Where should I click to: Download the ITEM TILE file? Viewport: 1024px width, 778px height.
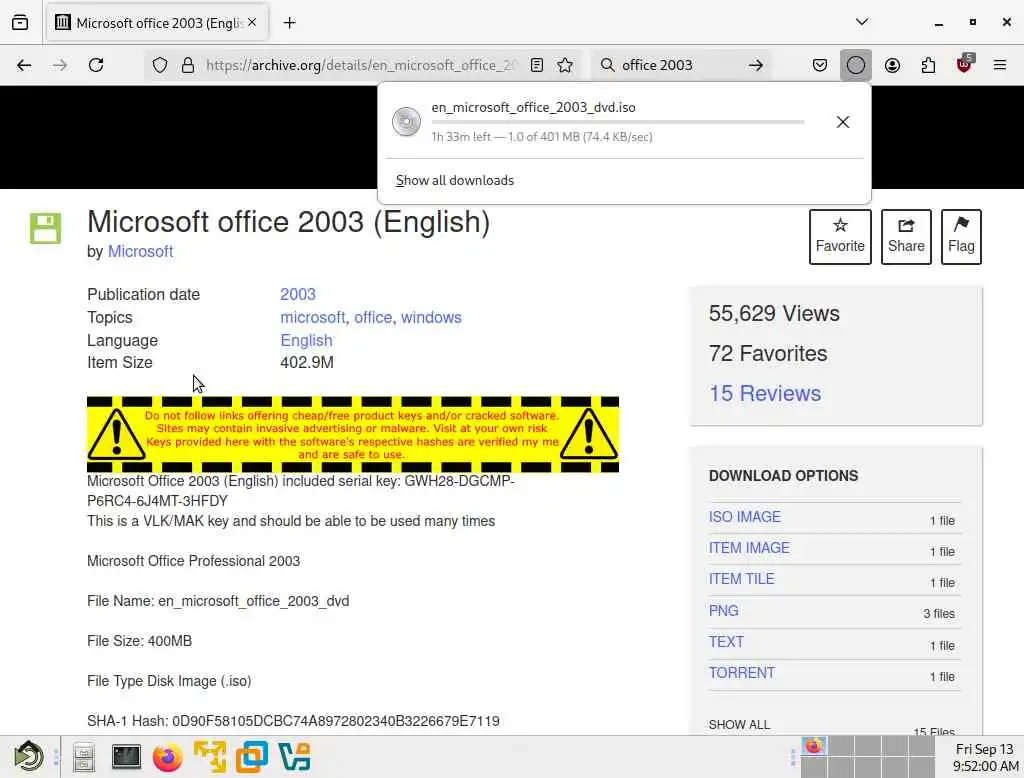[x=741, y=579]
